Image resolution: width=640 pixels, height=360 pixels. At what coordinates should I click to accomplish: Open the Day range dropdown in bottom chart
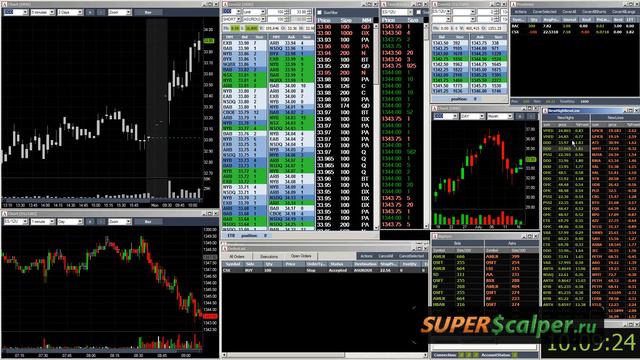(70, 221)
